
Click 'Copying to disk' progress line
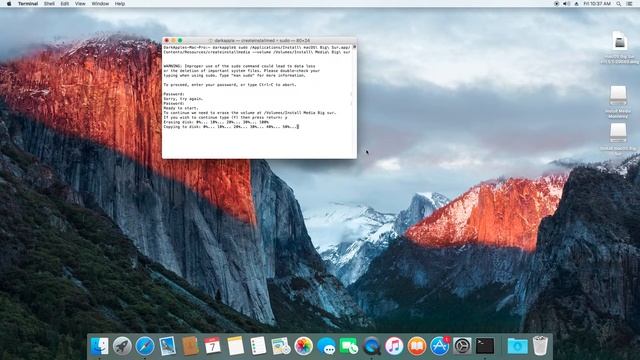tap(231, 127)
